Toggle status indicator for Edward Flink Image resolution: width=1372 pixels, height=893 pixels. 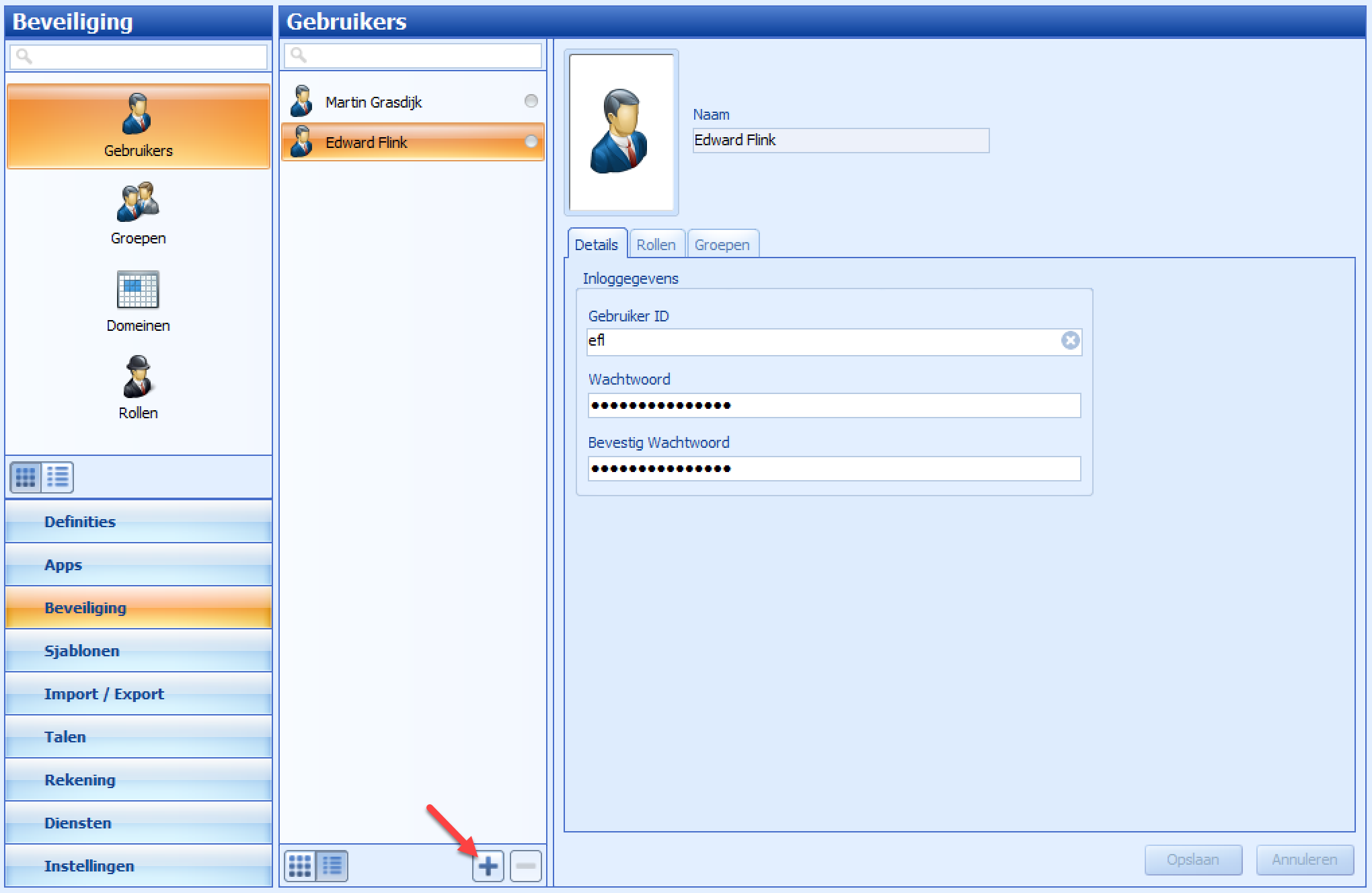click(531, 141)
